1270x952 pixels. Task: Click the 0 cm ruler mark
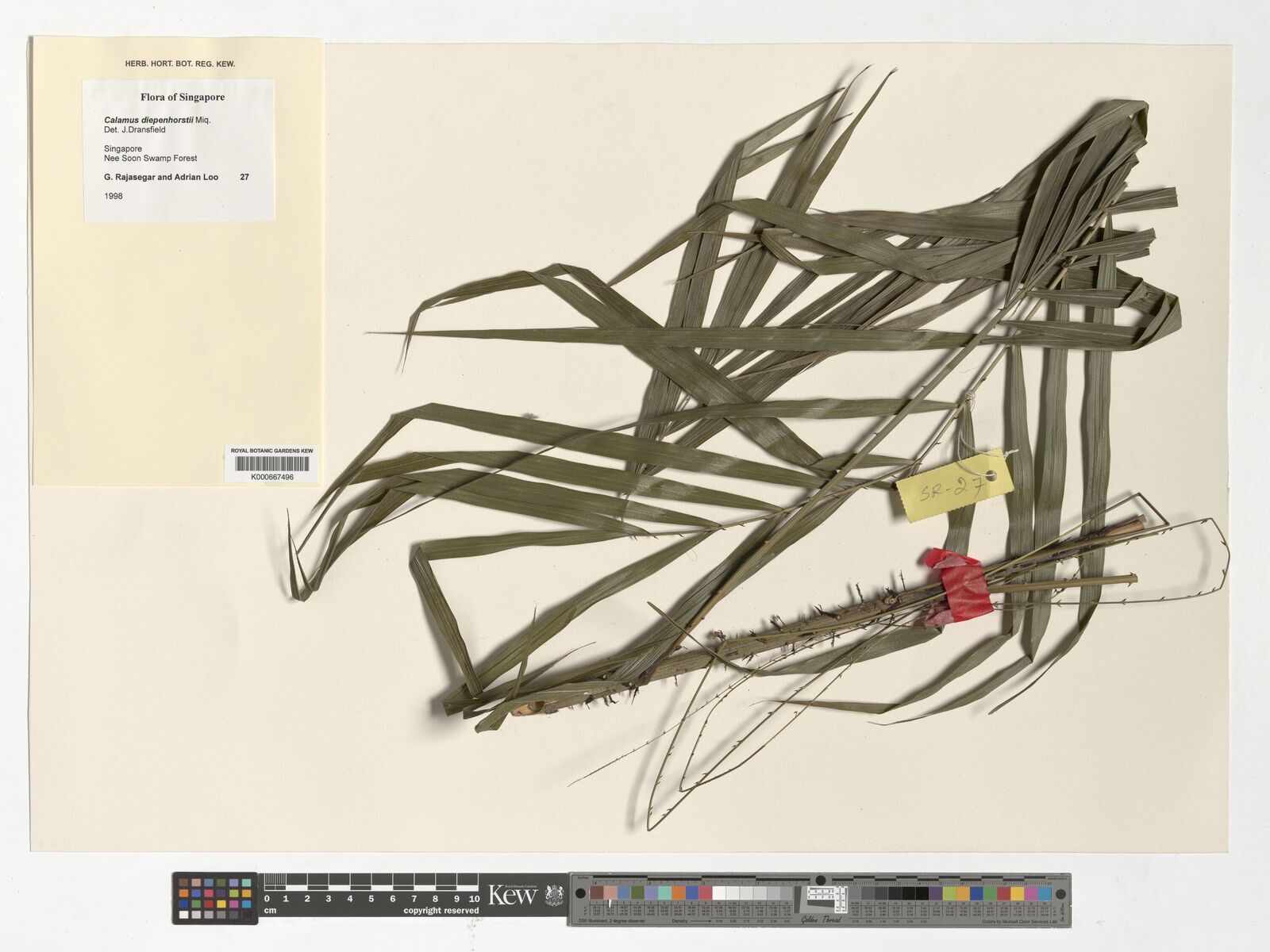(267, 899)
